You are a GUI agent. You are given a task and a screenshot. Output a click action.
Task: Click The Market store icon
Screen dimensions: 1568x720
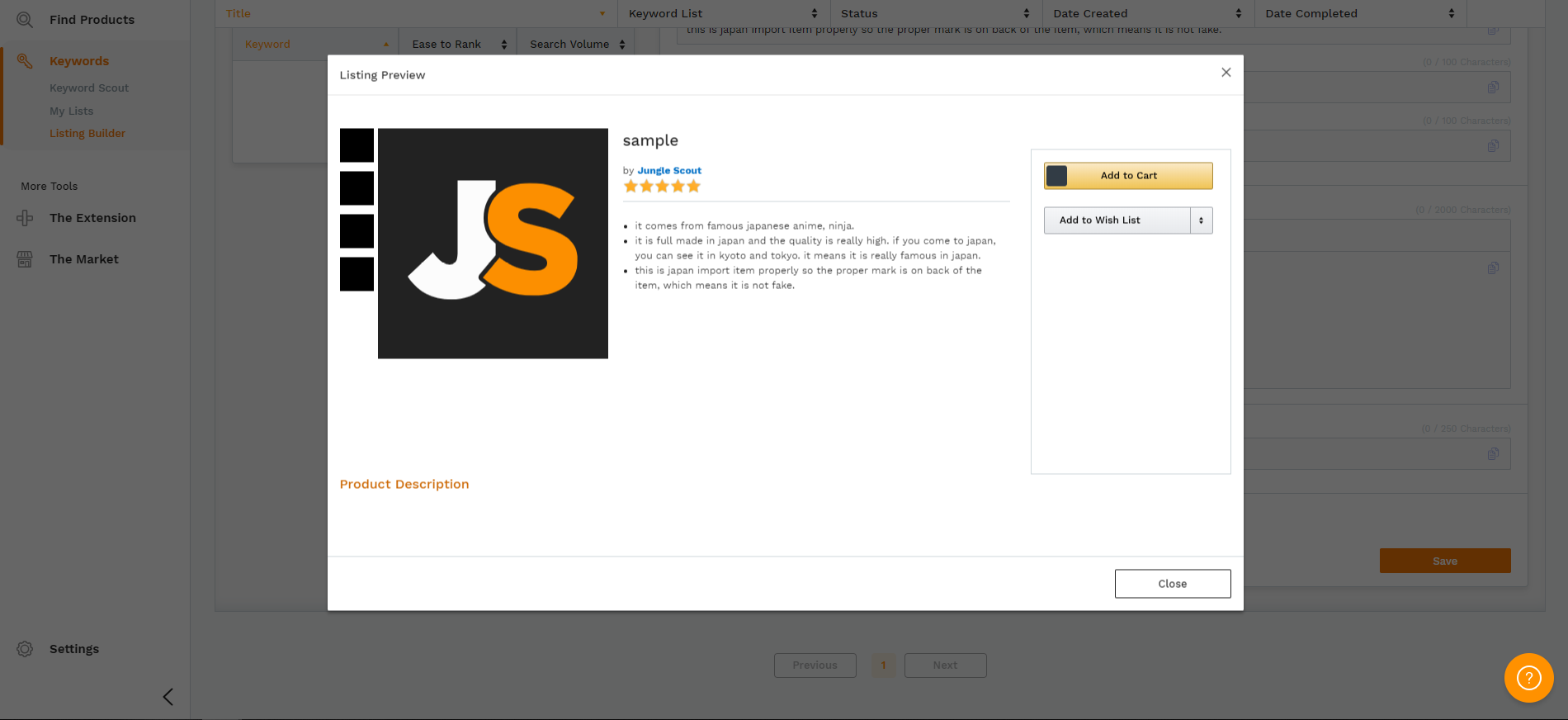[25, 259]
